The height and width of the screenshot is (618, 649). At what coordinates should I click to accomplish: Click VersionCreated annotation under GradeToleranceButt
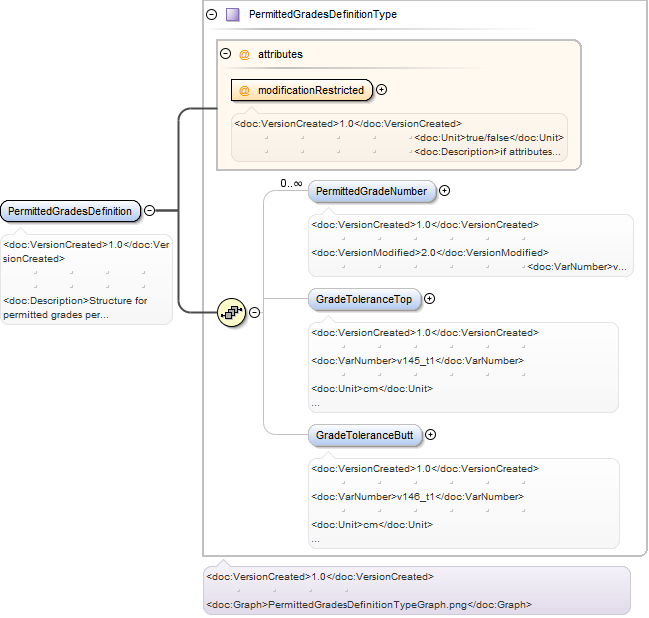click(425, 469)
